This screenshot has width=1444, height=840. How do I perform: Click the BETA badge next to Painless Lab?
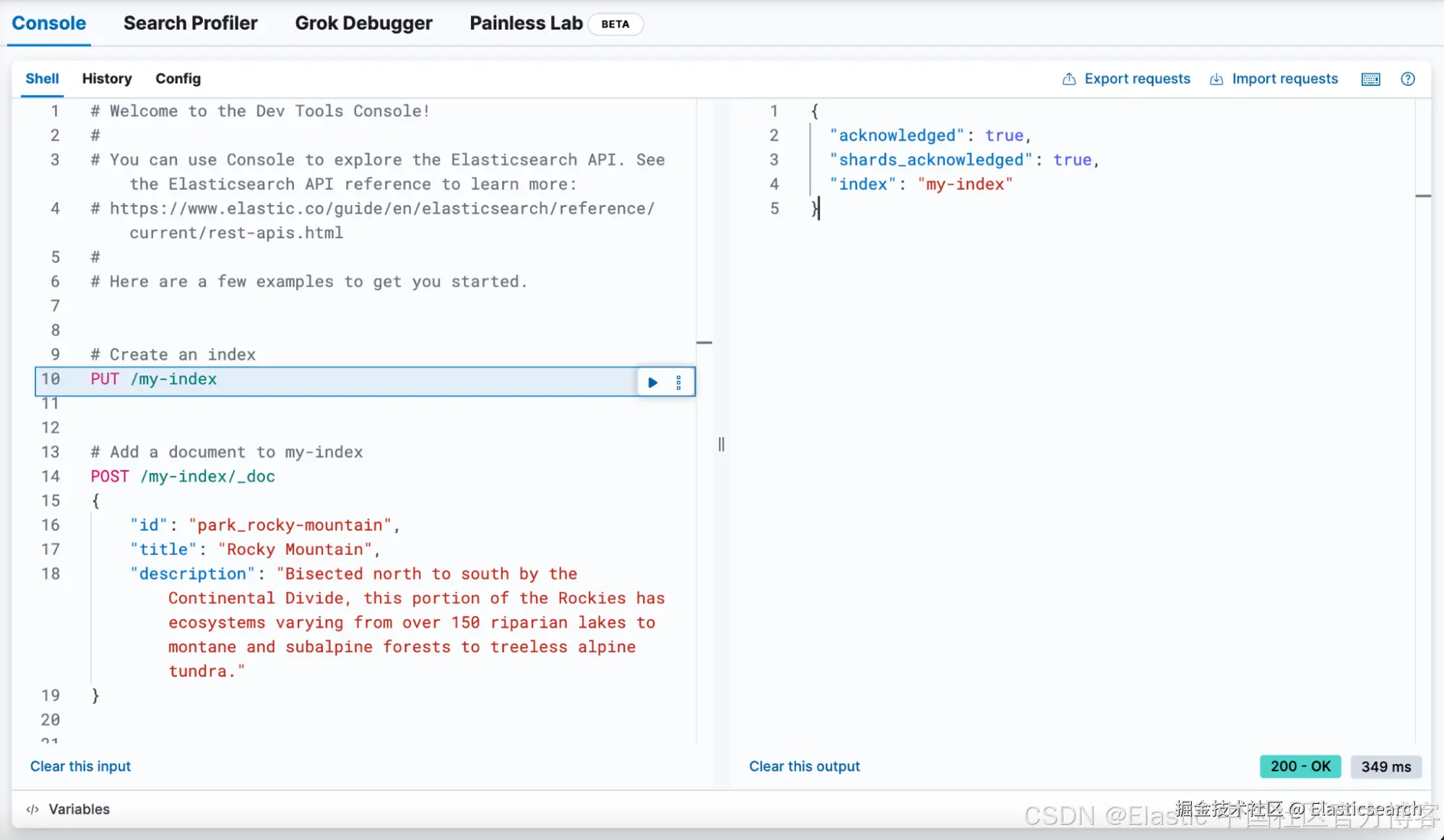tap(615, 24)
